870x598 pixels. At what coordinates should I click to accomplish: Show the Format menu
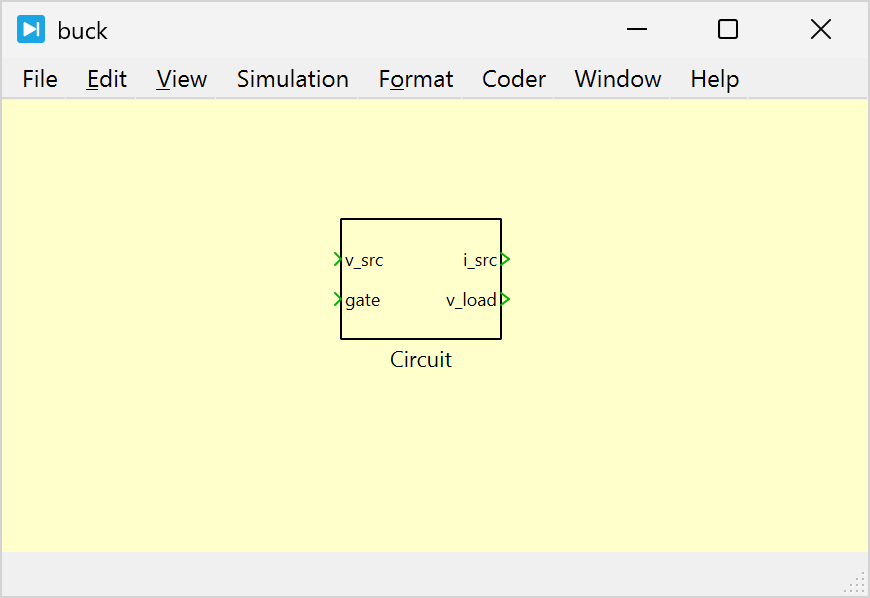416,79
